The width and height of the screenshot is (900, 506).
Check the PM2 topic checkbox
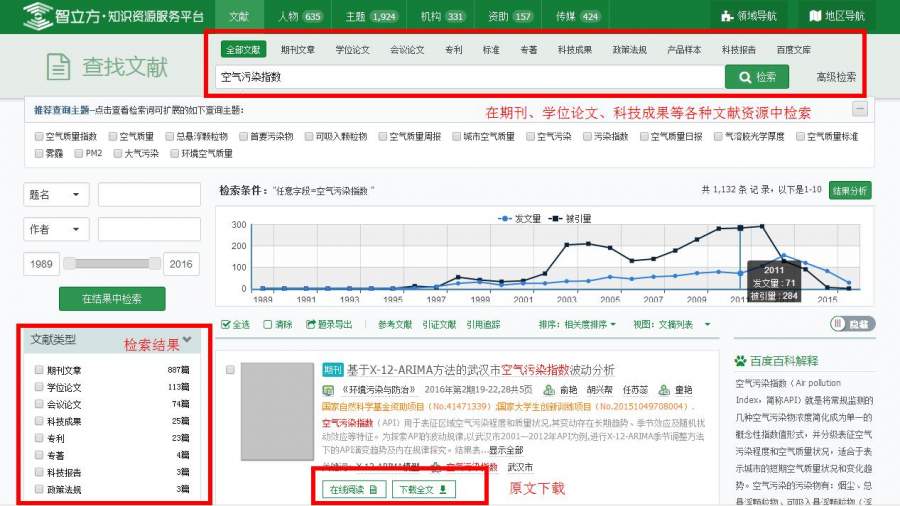tap(79, 153)
